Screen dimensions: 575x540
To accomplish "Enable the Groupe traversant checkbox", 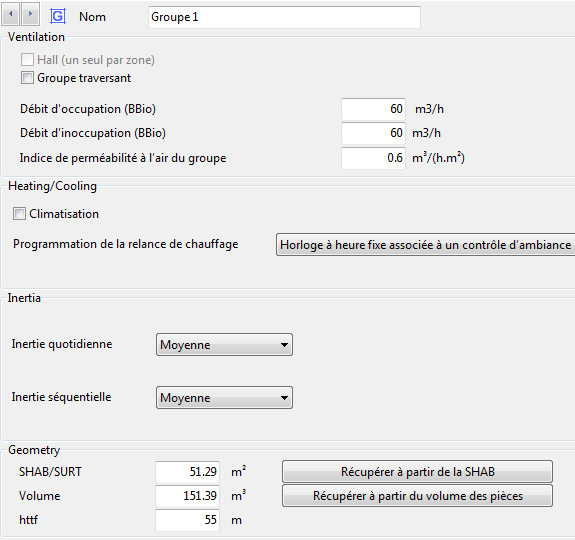I will (x=27, y=78).
